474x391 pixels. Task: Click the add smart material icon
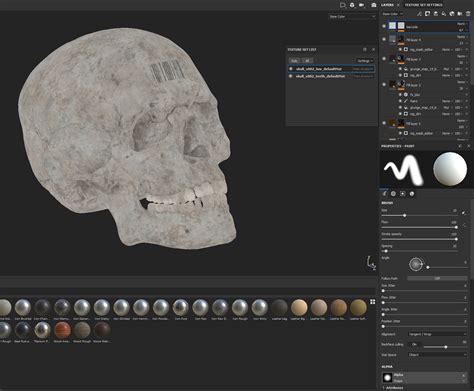coord(452,14)
